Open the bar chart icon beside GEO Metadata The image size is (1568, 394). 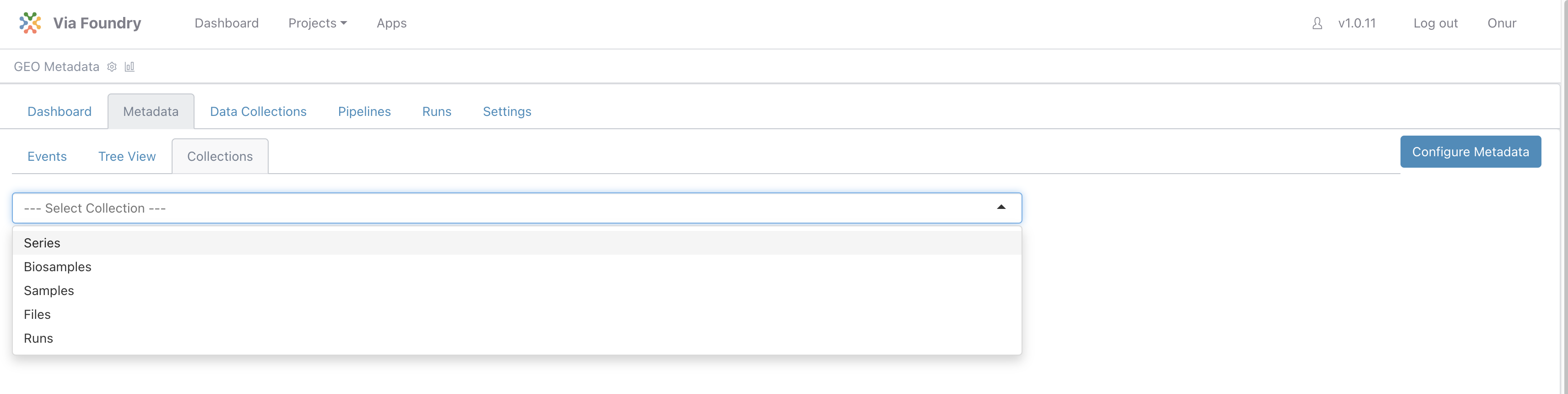[130, 67]
